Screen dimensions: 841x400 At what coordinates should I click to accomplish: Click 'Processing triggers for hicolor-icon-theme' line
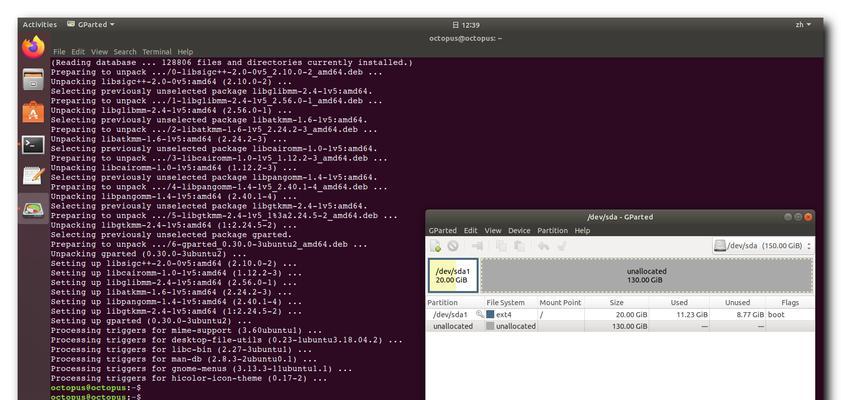pyautogui.click(x=188, y=378)
